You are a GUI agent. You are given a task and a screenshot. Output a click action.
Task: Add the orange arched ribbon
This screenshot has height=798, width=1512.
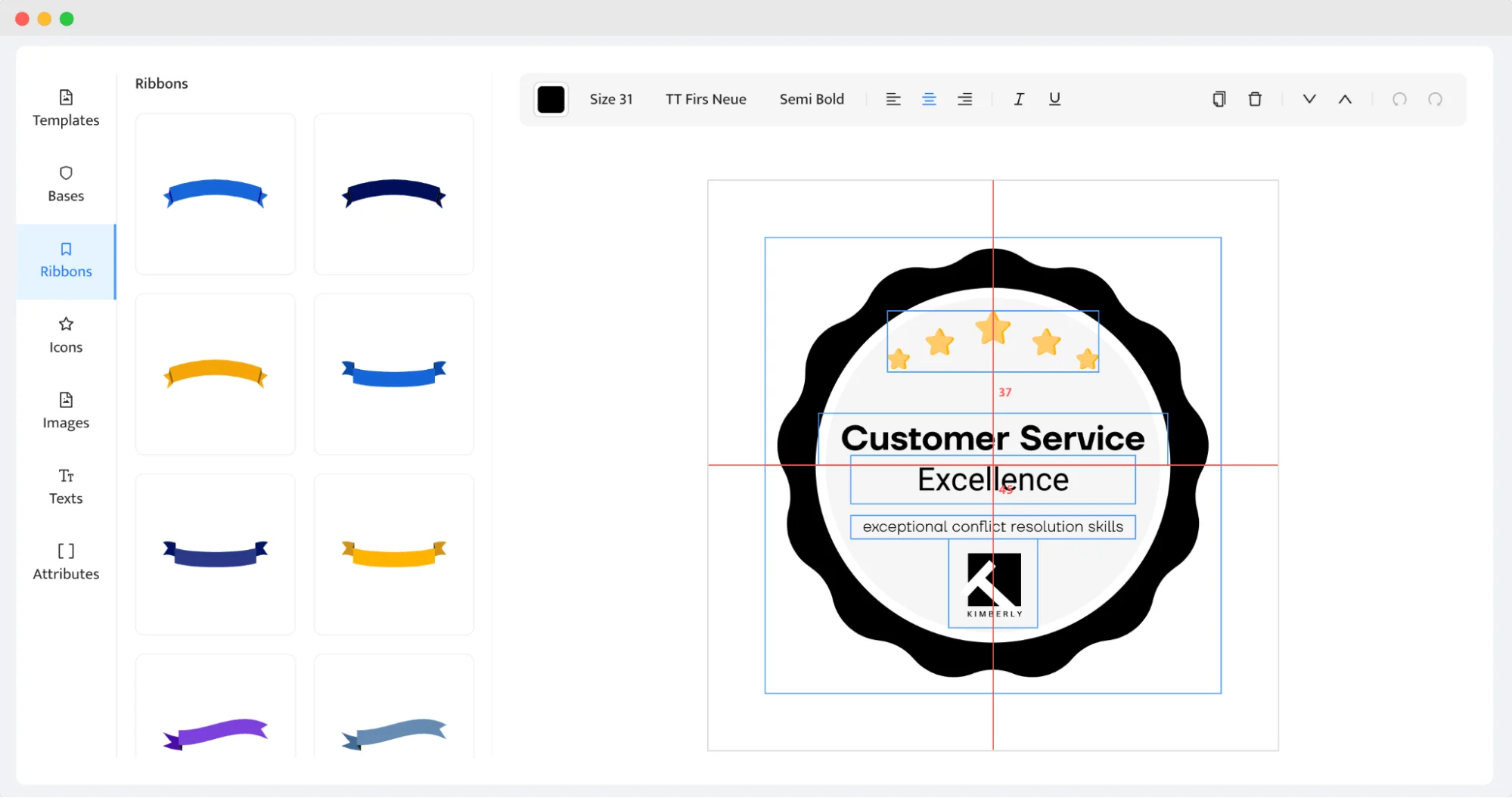coord(216,374)
